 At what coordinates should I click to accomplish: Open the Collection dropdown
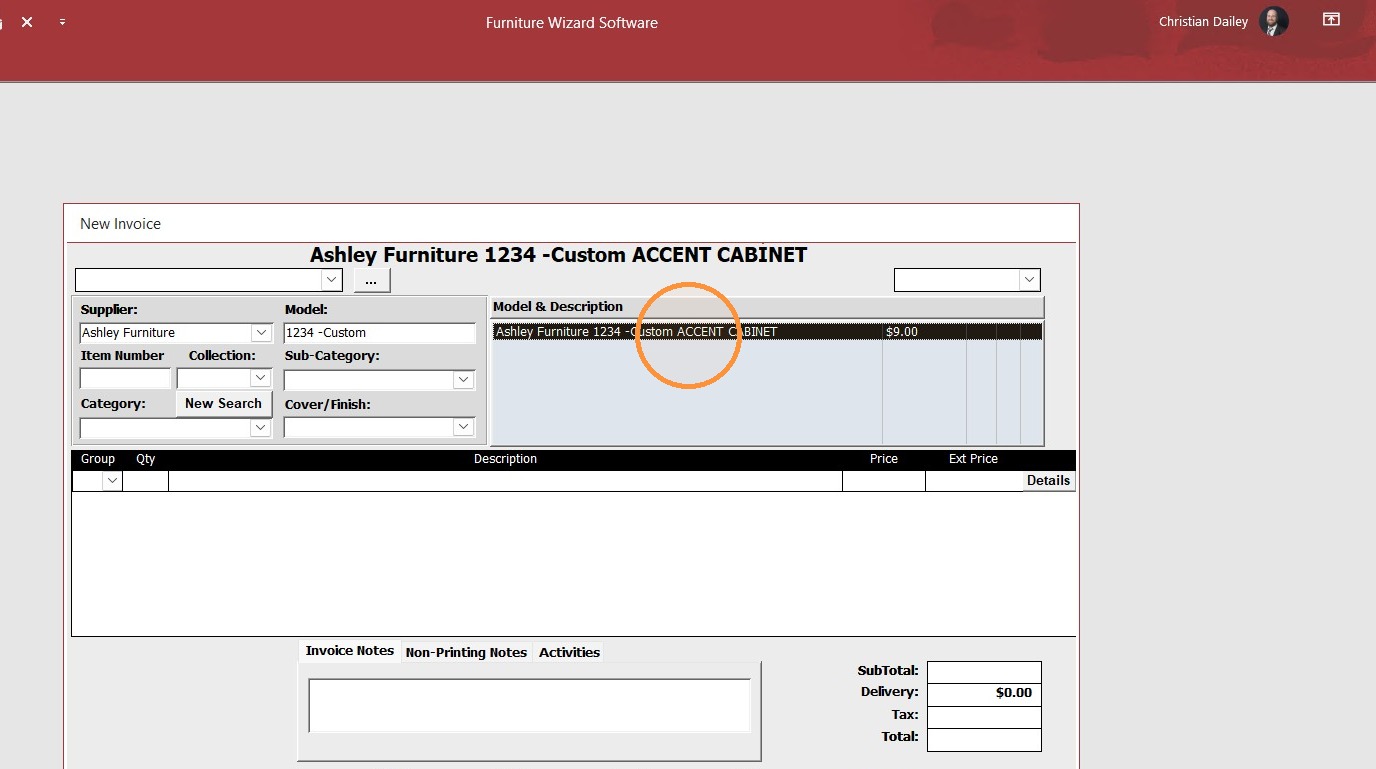click(261, 379)
